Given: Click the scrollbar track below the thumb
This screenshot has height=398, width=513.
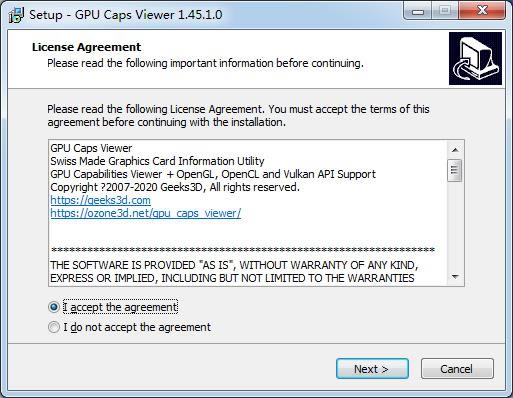Looking at the screenshot, I should pos(455,225).
